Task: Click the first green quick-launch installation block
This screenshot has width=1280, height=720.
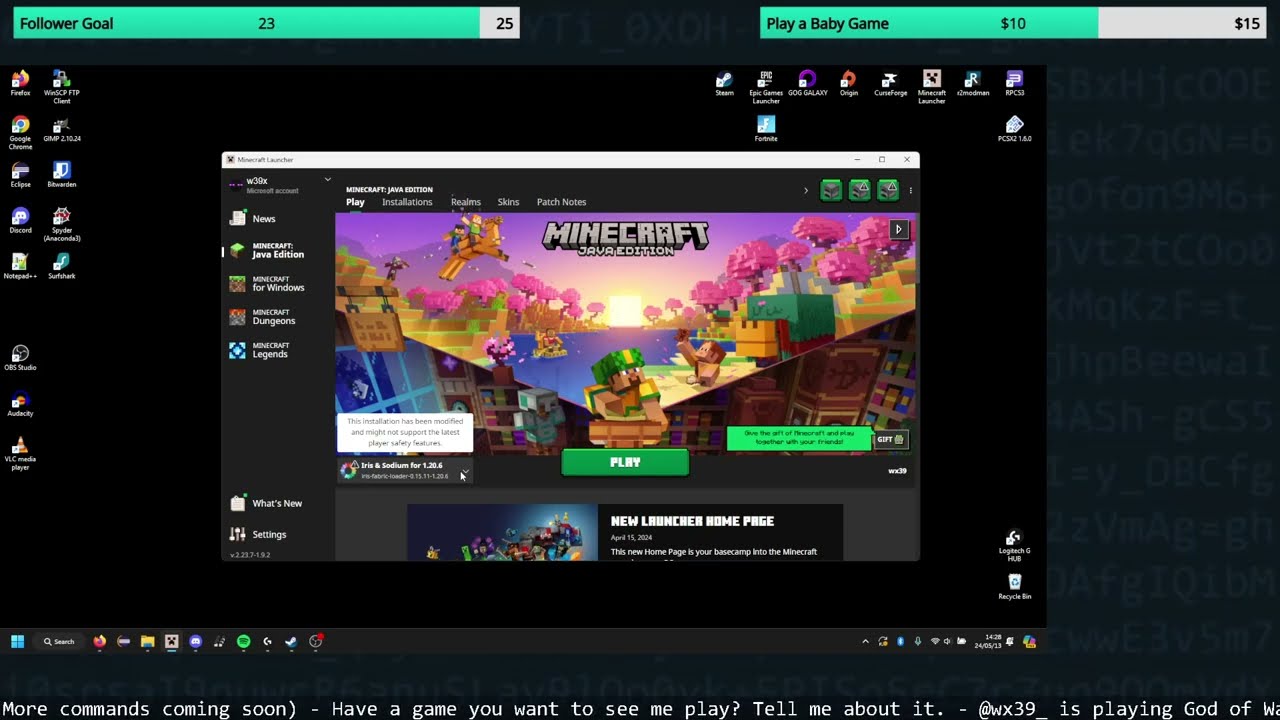Action: click(x=831, y=190)
